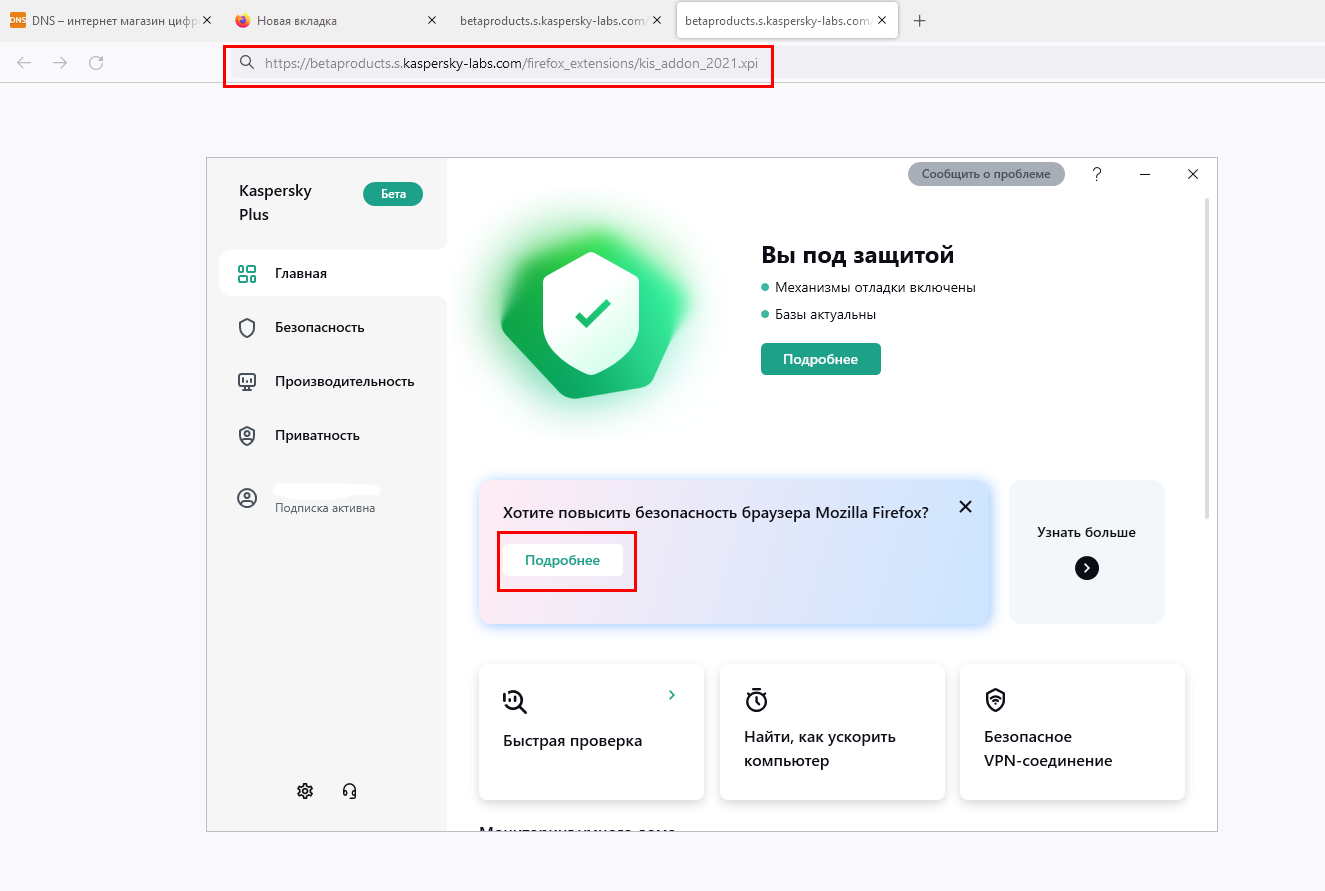Switch to the DNS интернет магазин tab

coord(110,20)
